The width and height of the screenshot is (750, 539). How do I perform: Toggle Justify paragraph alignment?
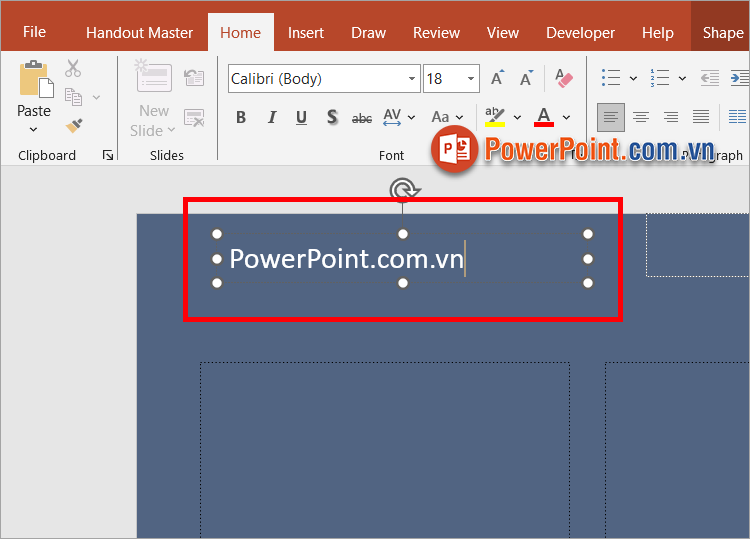[x=701, y=117]
